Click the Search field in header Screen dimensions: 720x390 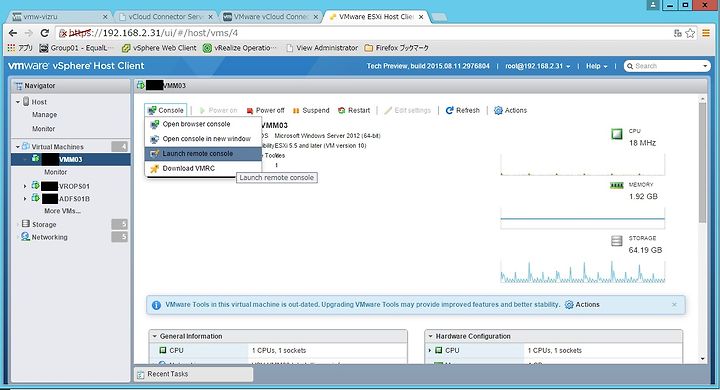click(x=667, y=66)
